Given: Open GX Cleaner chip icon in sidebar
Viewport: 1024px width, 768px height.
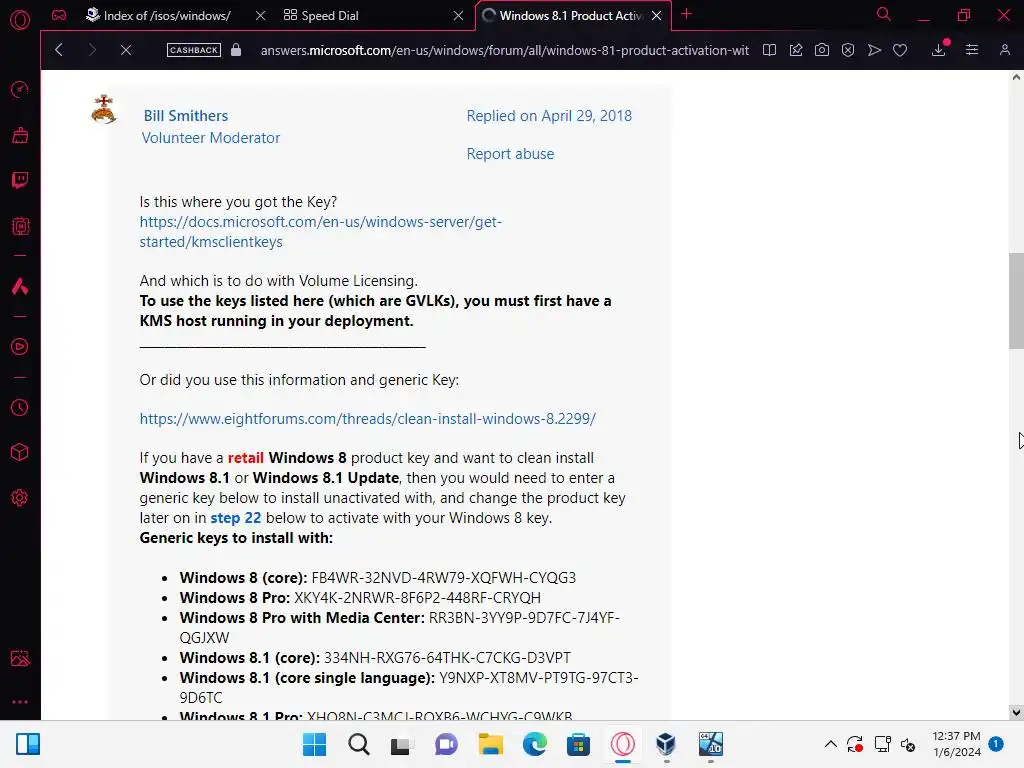Looking at the screenshot, I should point(20,226).
